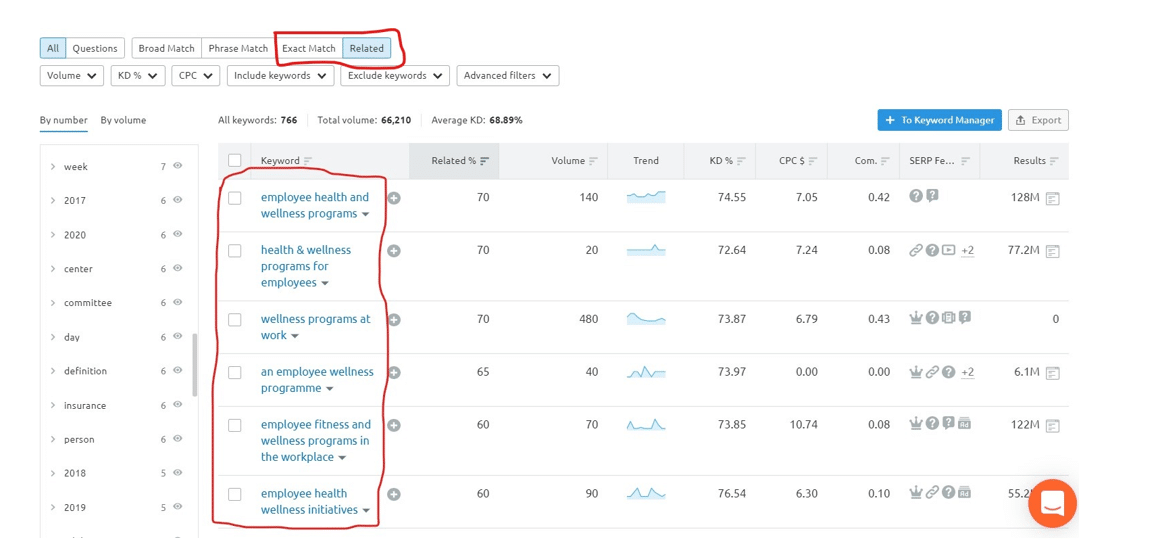Open SERP snapshot icon for 128M results
The height and width of the screenshot is (554, 1152).
[1053, 198]
